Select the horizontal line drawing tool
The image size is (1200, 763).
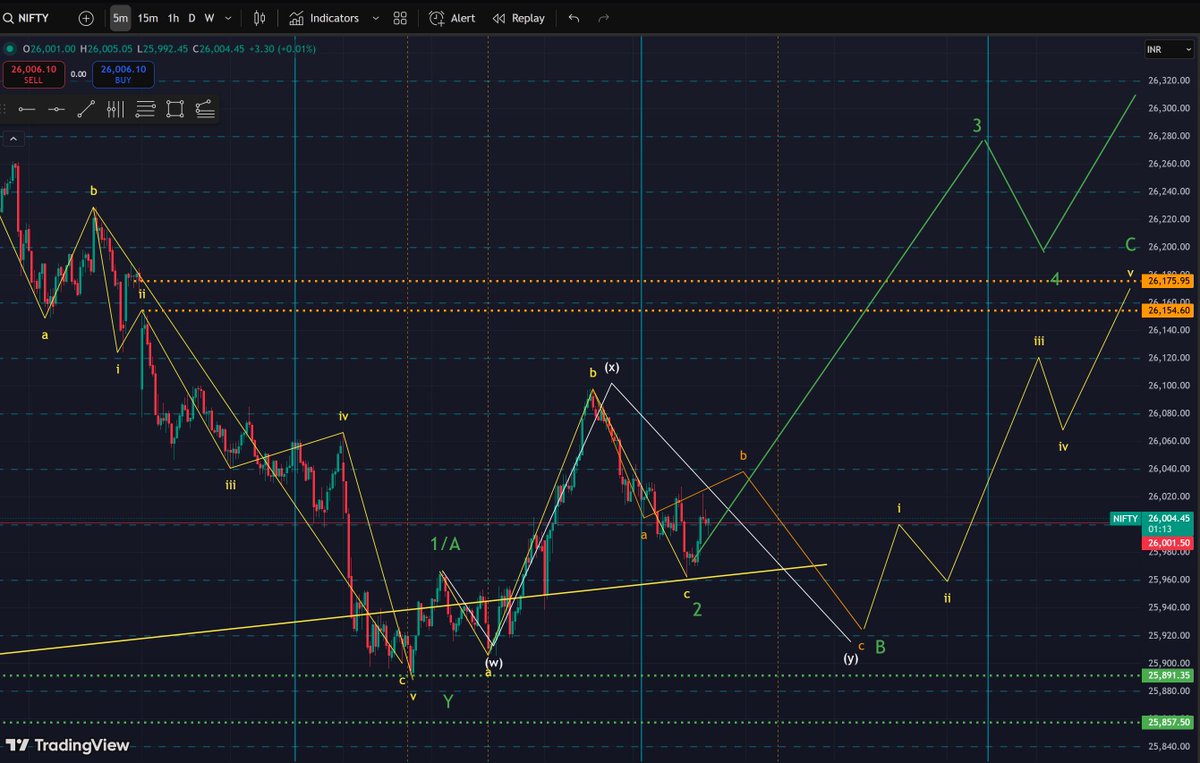[x=27, y=108]
